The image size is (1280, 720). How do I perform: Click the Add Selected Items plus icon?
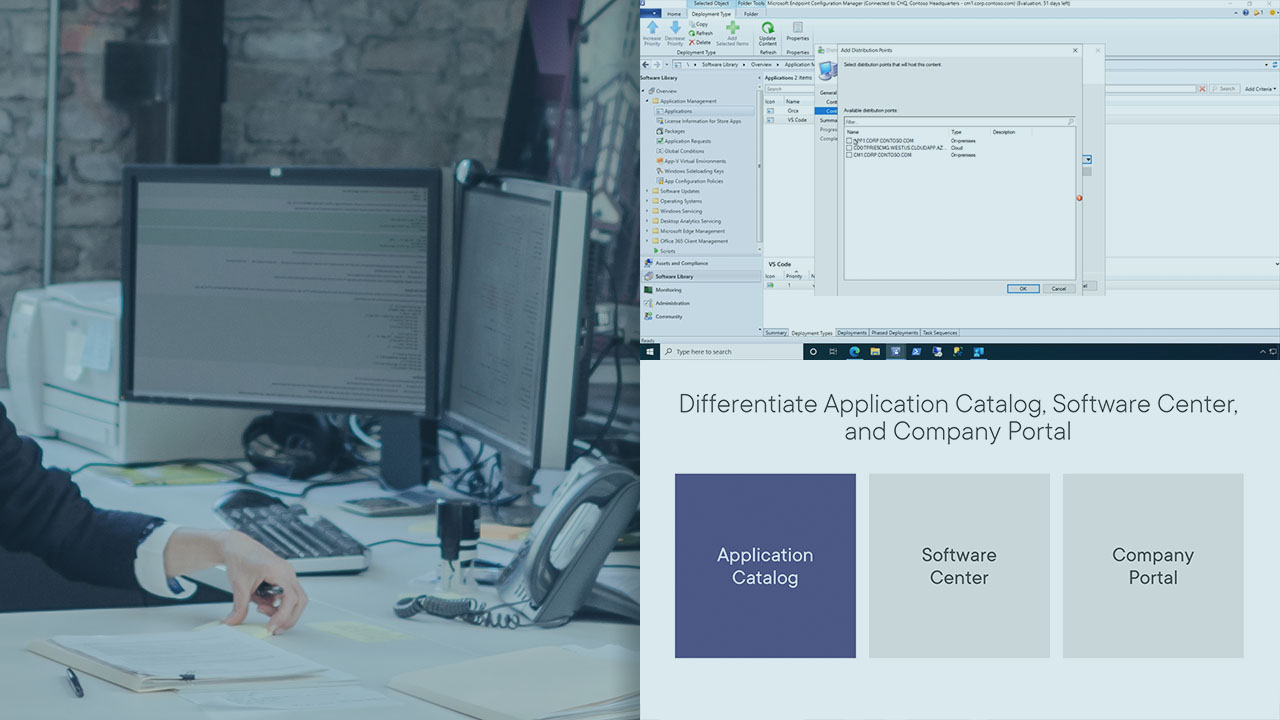coord(732,29)
